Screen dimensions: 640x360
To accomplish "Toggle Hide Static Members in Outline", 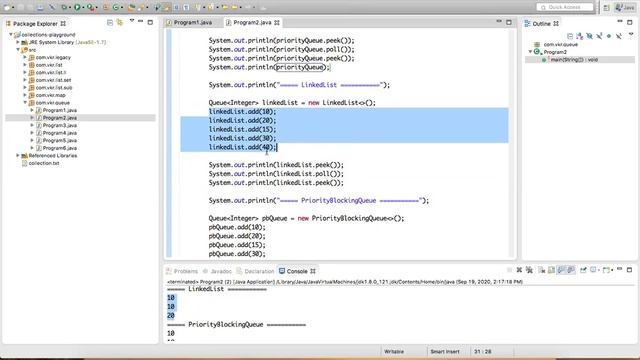I will (x=599, y=36).
